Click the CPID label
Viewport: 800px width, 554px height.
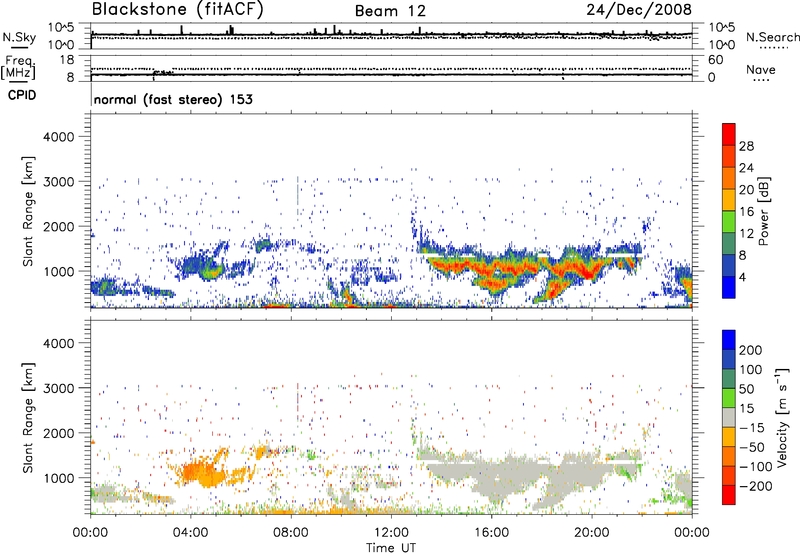22,95
